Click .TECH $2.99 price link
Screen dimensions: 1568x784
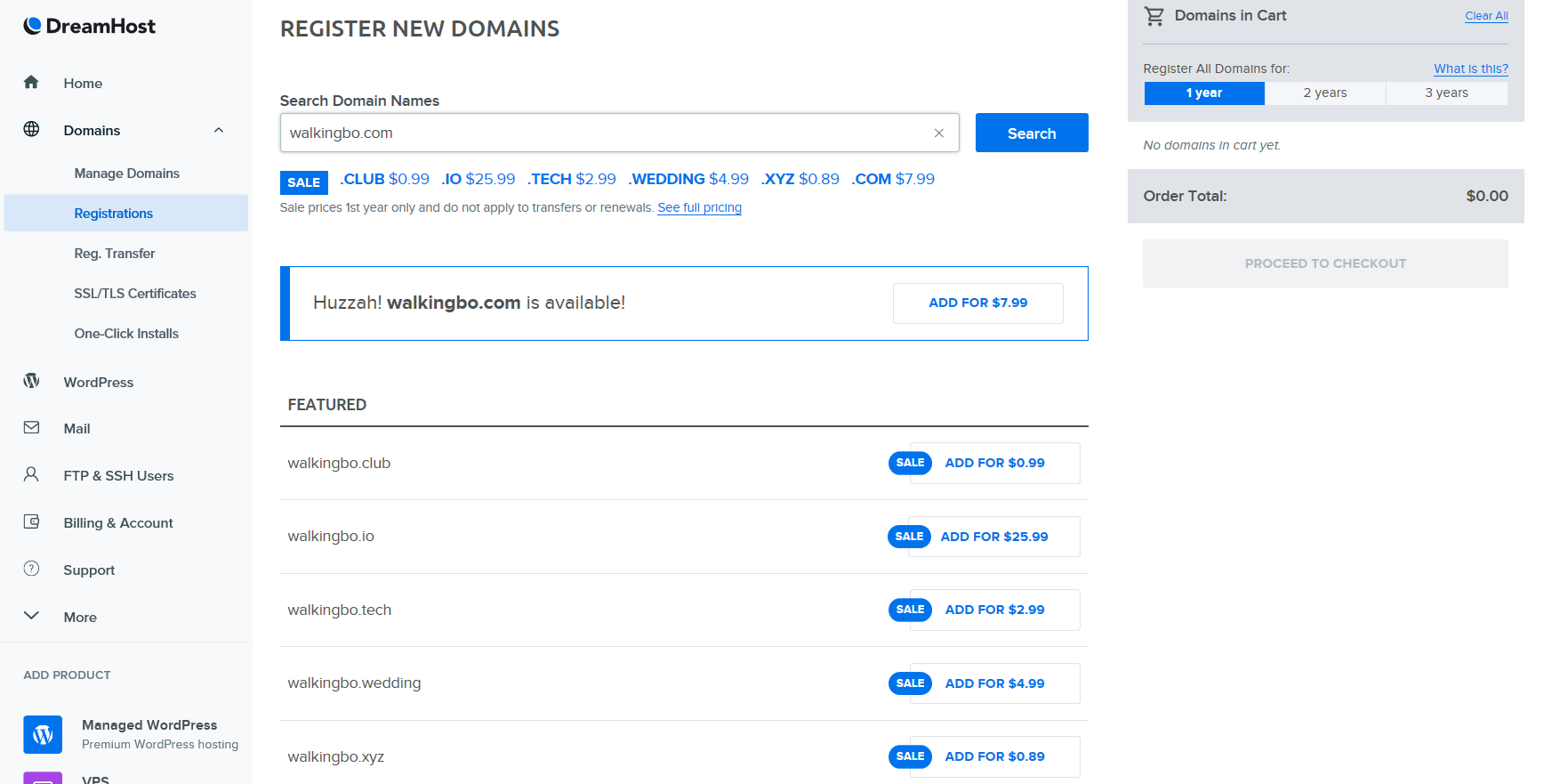click(571, 179)
